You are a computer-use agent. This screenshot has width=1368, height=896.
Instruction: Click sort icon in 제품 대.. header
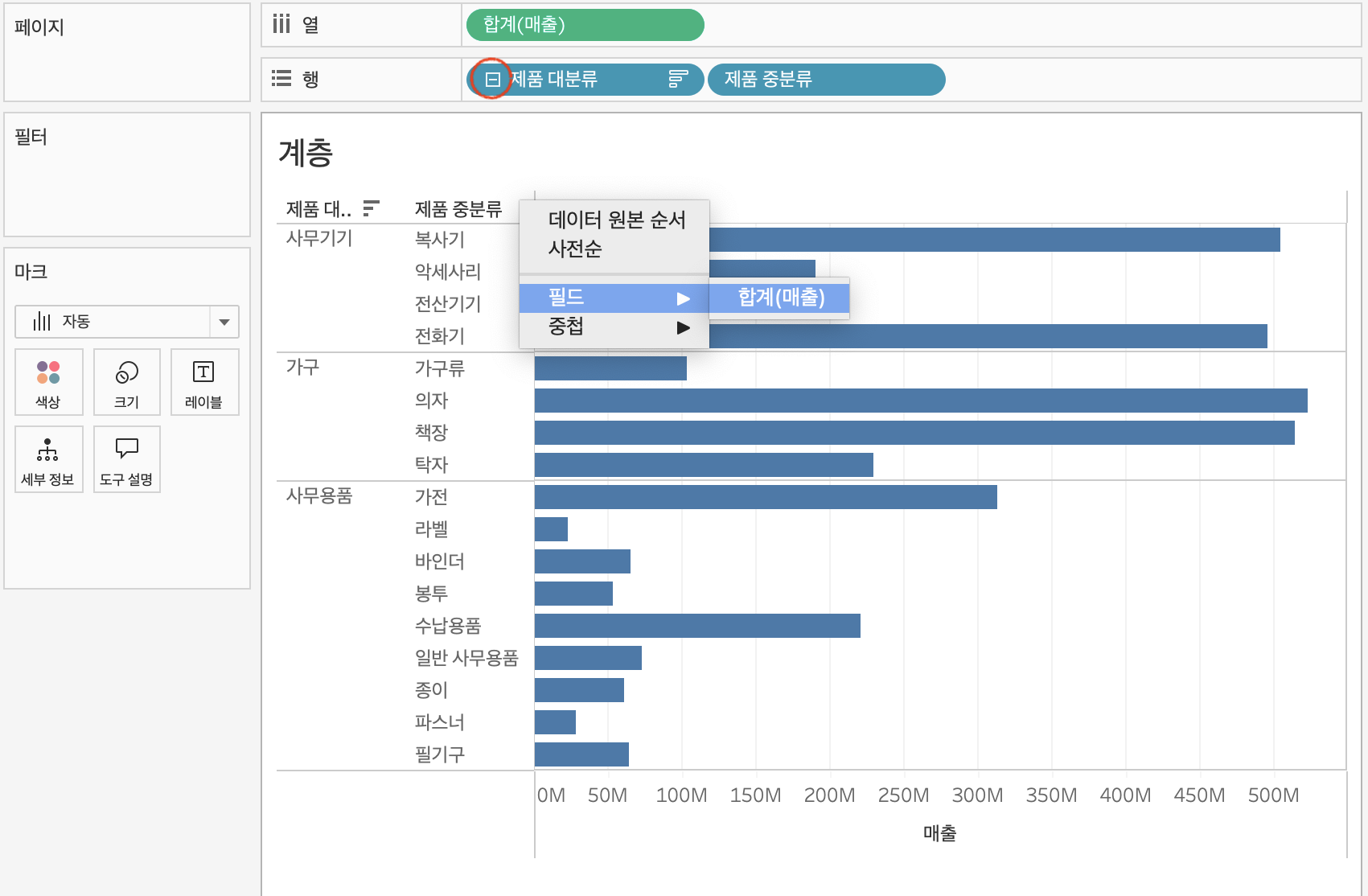371,208
